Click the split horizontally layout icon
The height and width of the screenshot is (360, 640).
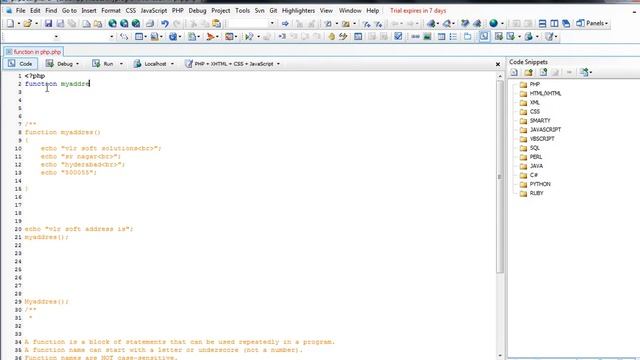[x=542, y=24]
